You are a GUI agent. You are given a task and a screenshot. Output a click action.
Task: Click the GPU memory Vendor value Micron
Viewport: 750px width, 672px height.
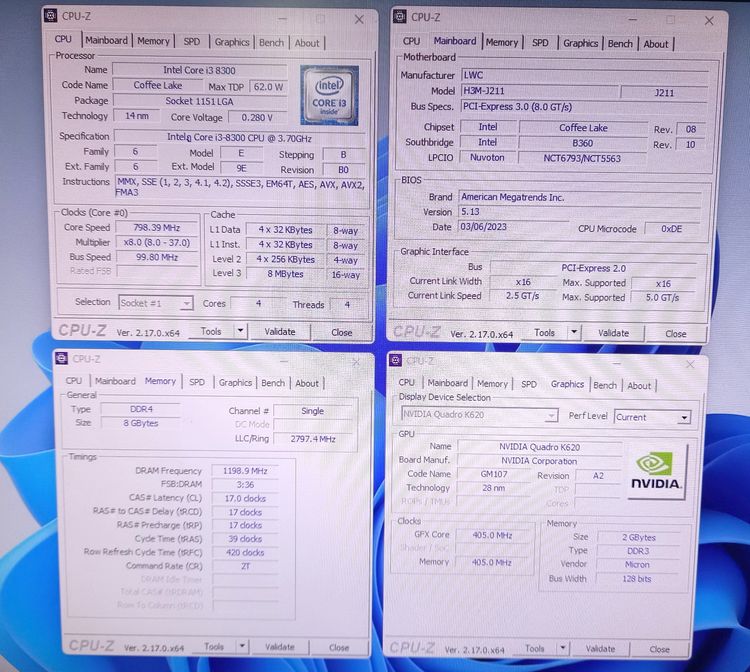pos(638,565)
